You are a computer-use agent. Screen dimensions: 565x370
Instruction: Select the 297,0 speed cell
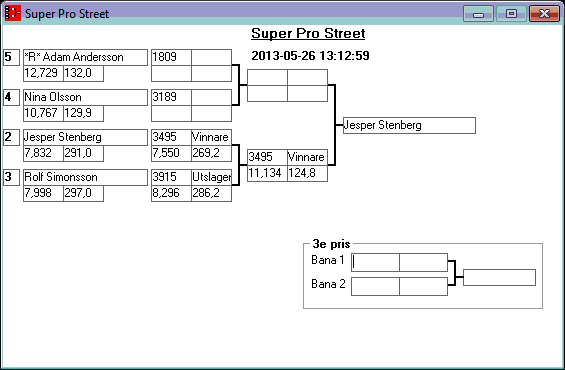[x=84, y=193]
